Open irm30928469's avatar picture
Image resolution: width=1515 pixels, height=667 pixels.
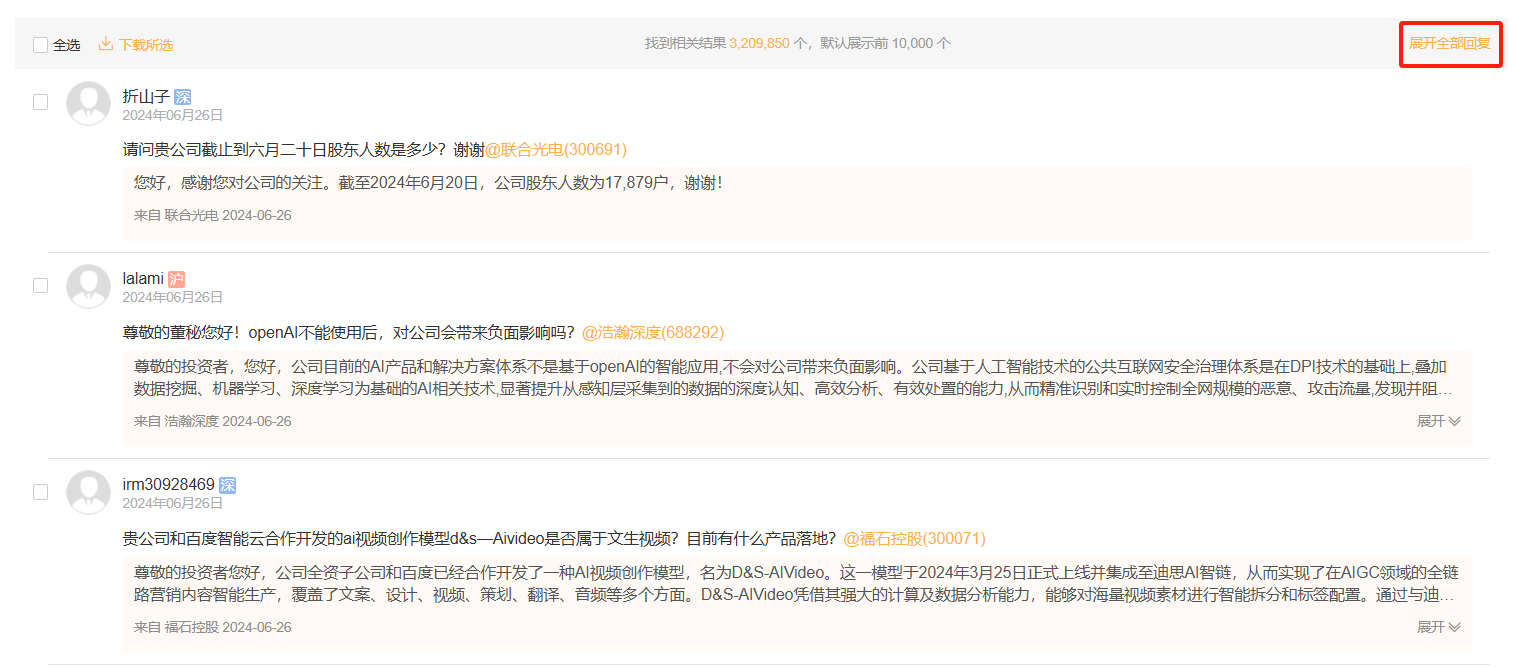pos(88,492)
